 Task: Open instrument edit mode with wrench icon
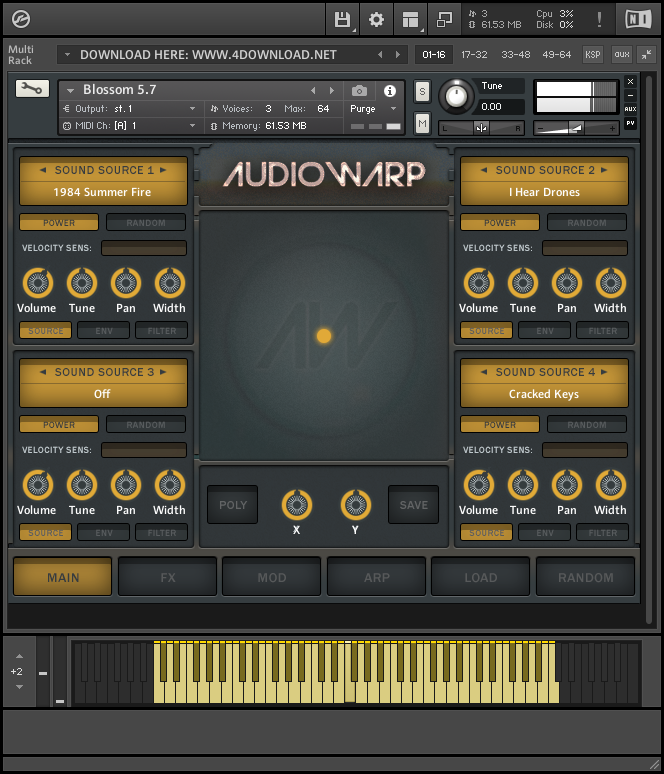pyautogui.click(x=32, y=88)
